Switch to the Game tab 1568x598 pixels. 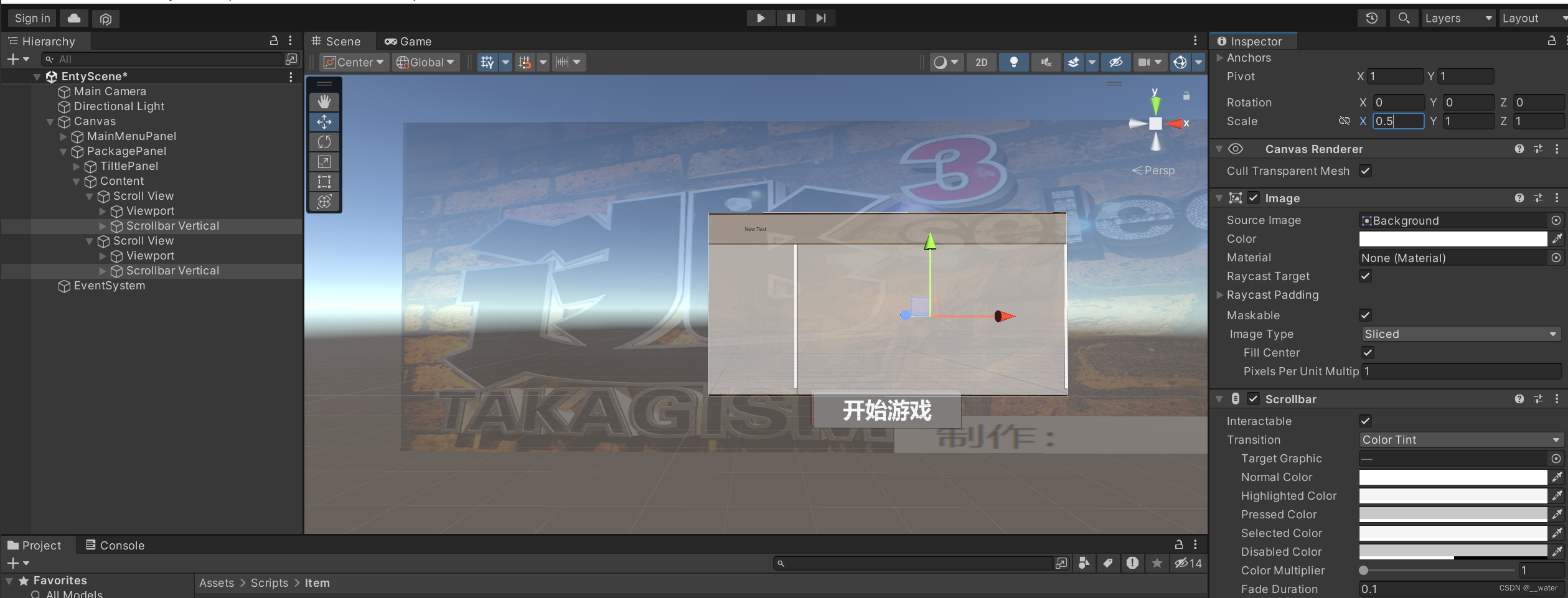(x=408, y=42)
